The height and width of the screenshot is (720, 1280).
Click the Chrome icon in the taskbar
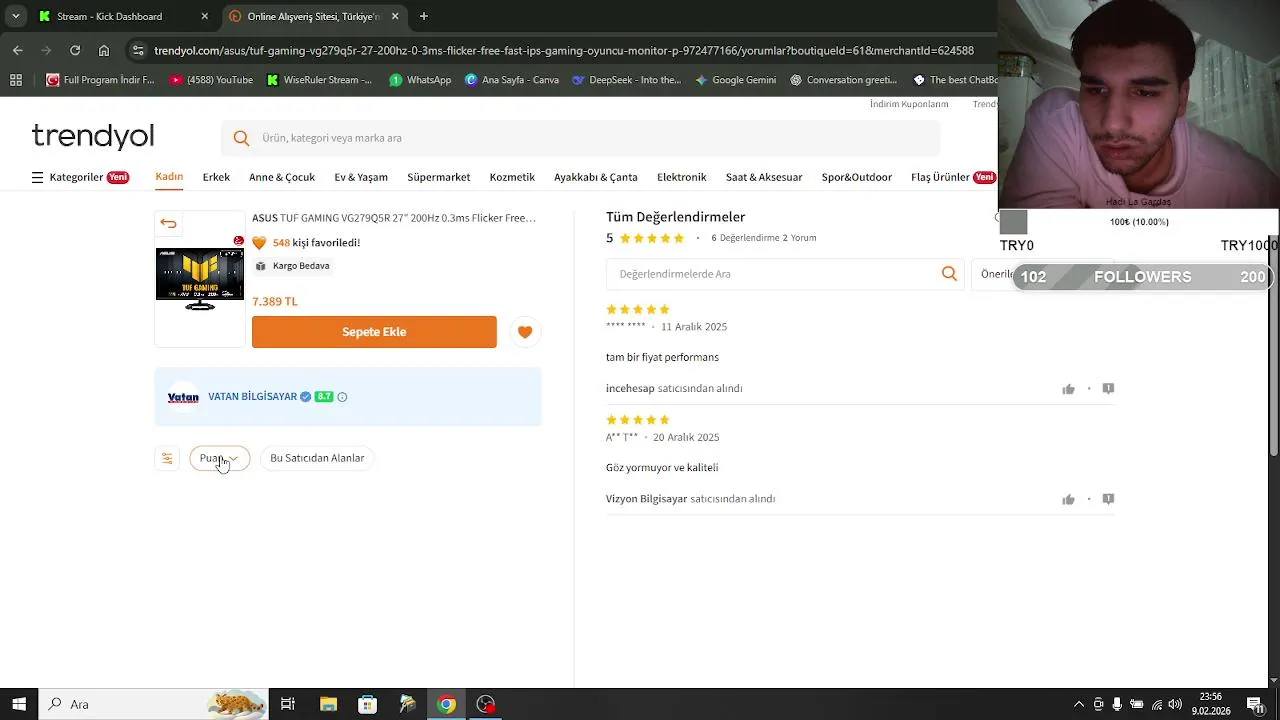click(447, 704)
